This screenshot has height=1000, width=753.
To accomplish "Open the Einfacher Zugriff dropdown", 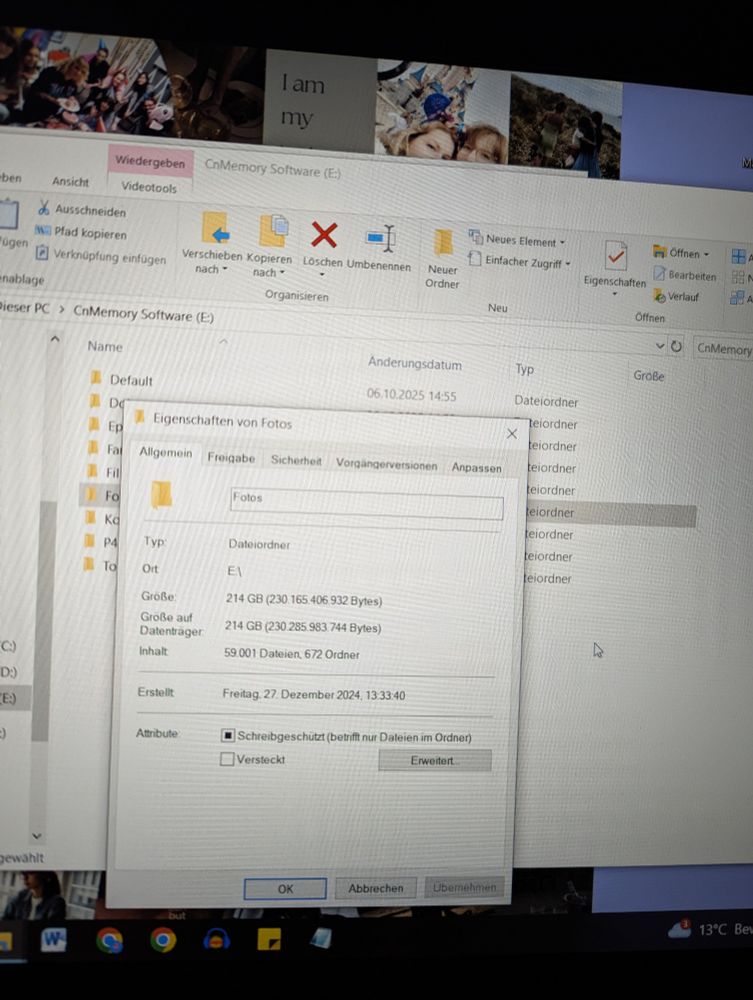I will point(519,261).
